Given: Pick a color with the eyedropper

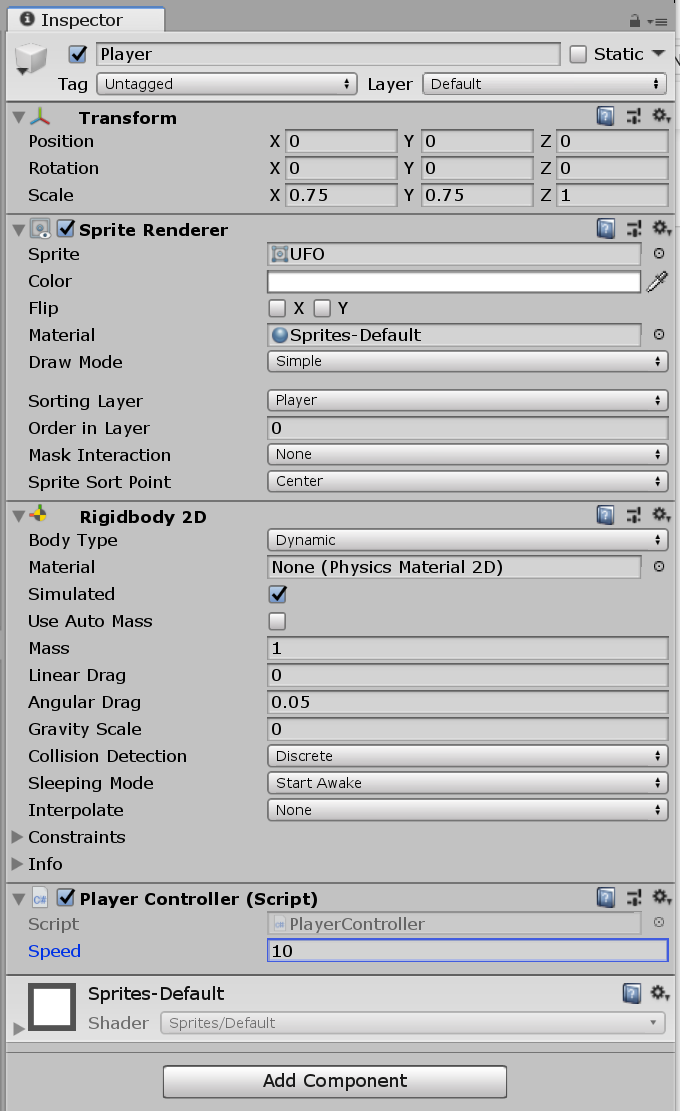Looking at the screenshot, I should point(657,281).
